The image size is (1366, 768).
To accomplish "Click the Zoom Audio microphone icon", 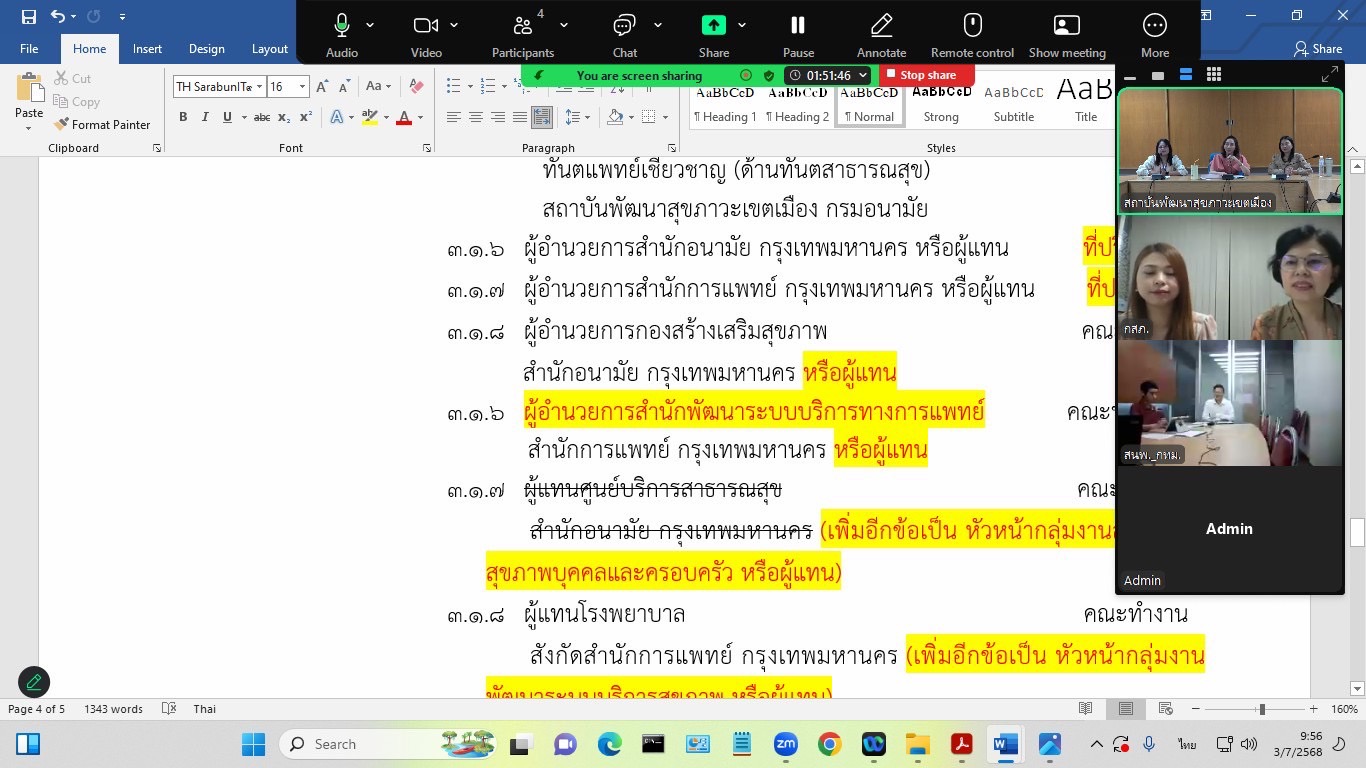I will 342,25.
